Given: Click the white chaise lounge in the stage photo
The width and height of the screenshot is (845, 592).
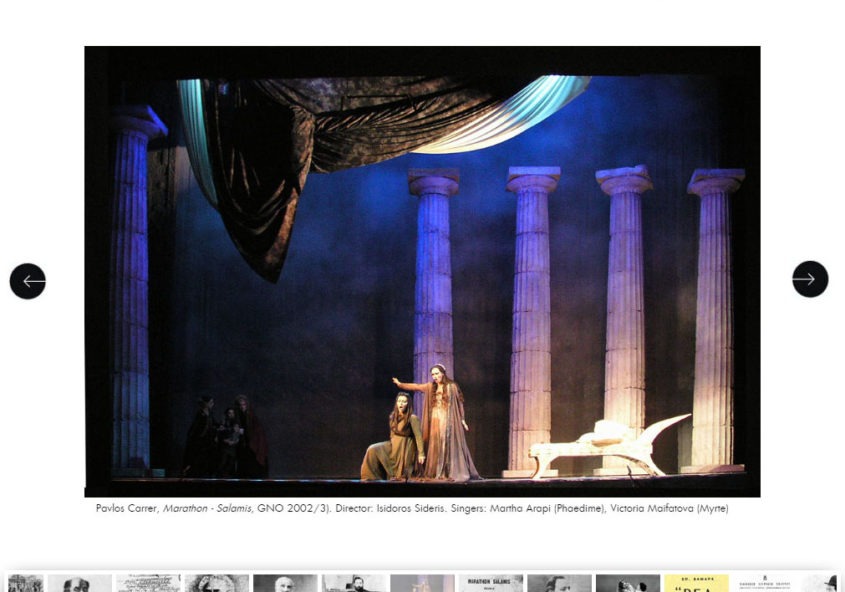Looking at the screenshot, I should pyautogui.click(x=607, y=445).
